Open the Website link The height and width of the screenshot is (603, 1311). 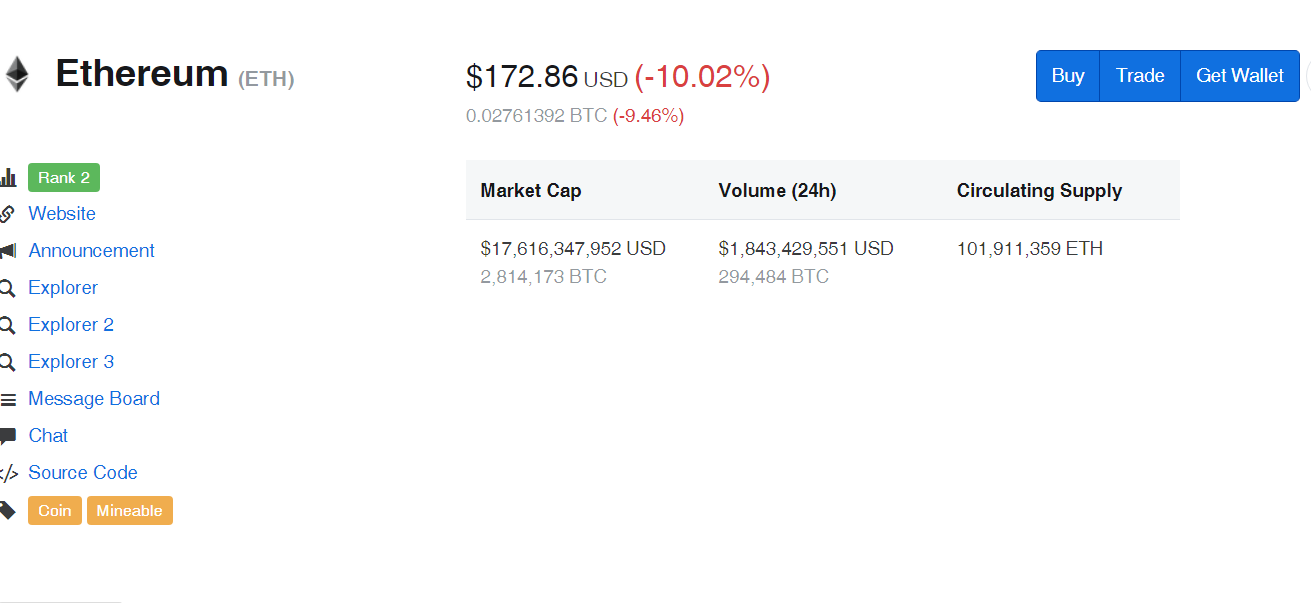point(62,214)
